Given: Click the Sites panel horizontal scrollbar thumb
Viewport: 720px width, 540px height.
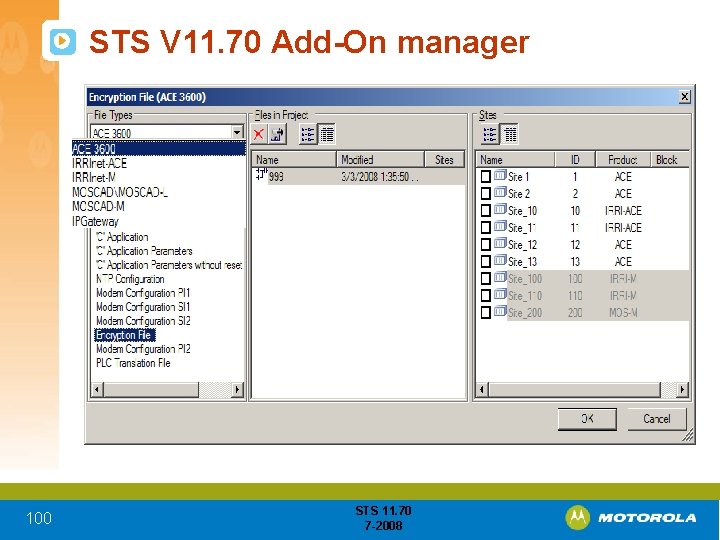Looking at the screenshot, I should (574, 390).
